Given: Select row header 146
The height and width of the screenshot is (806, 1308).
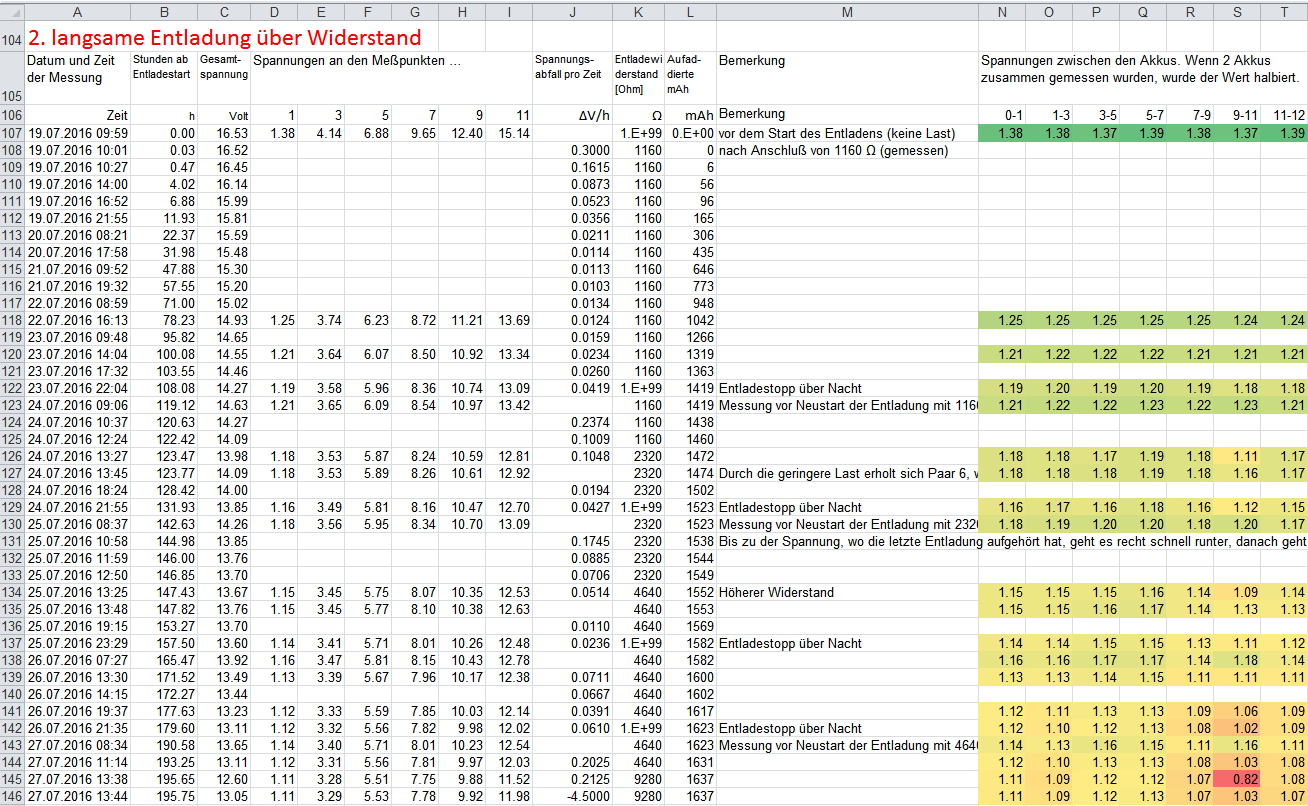Looking at the screenshot, I should (x=12, y=796).
